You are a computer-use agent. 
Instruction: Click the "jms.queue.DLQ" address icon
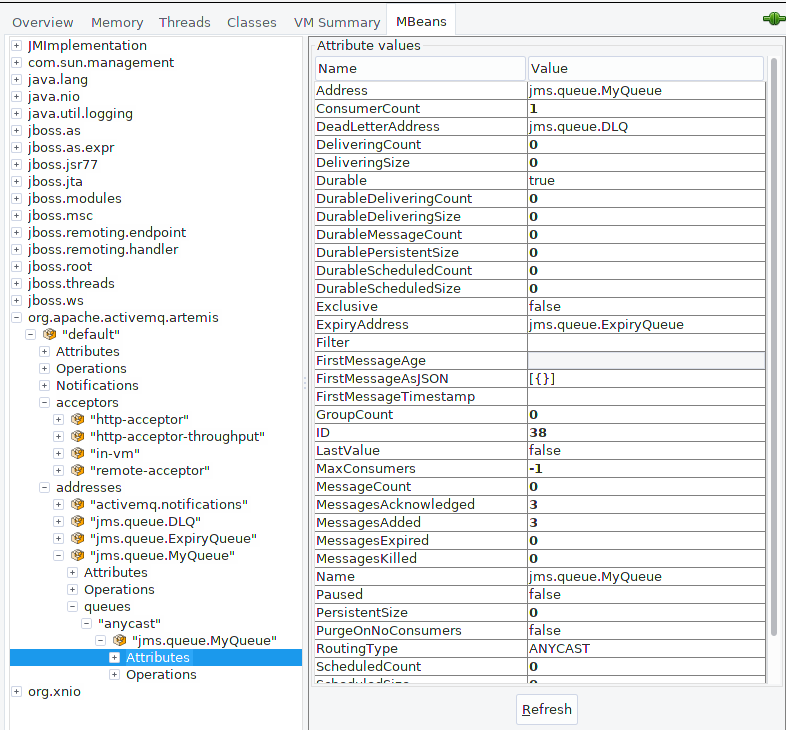point(77,521)
